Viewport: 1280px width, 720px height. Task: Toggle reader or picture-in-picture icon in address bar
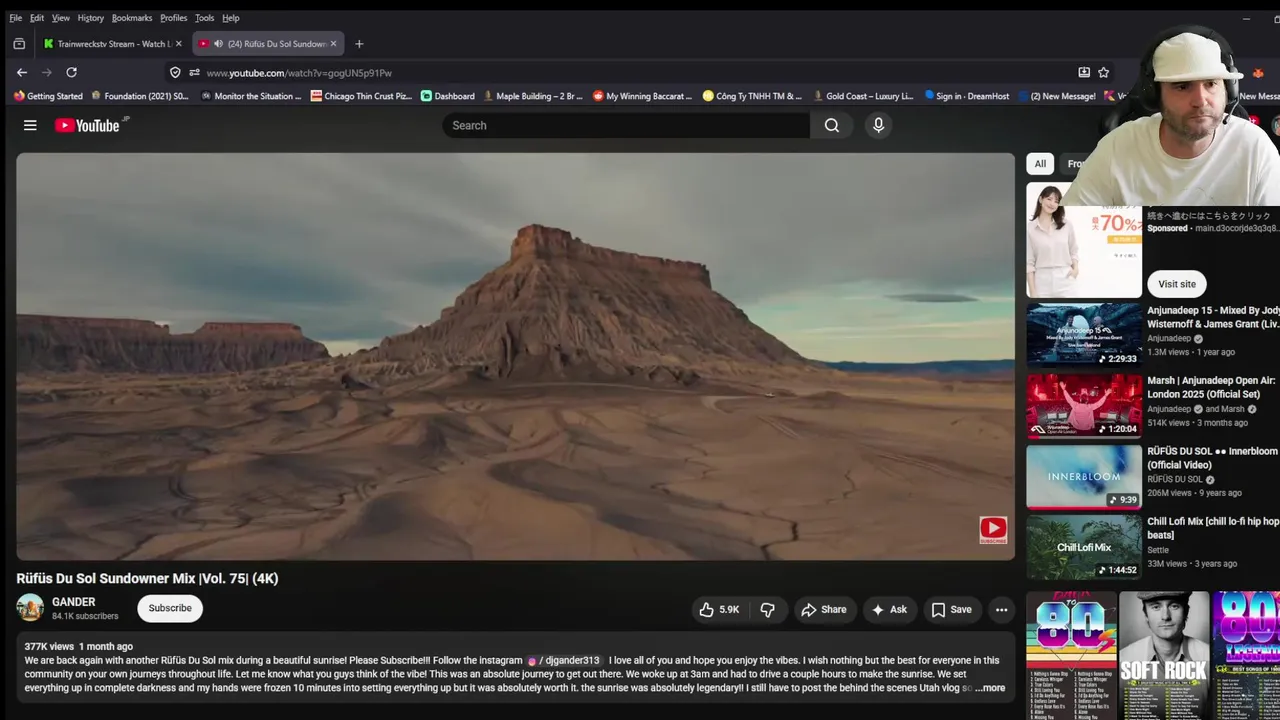coord(1084,72)
